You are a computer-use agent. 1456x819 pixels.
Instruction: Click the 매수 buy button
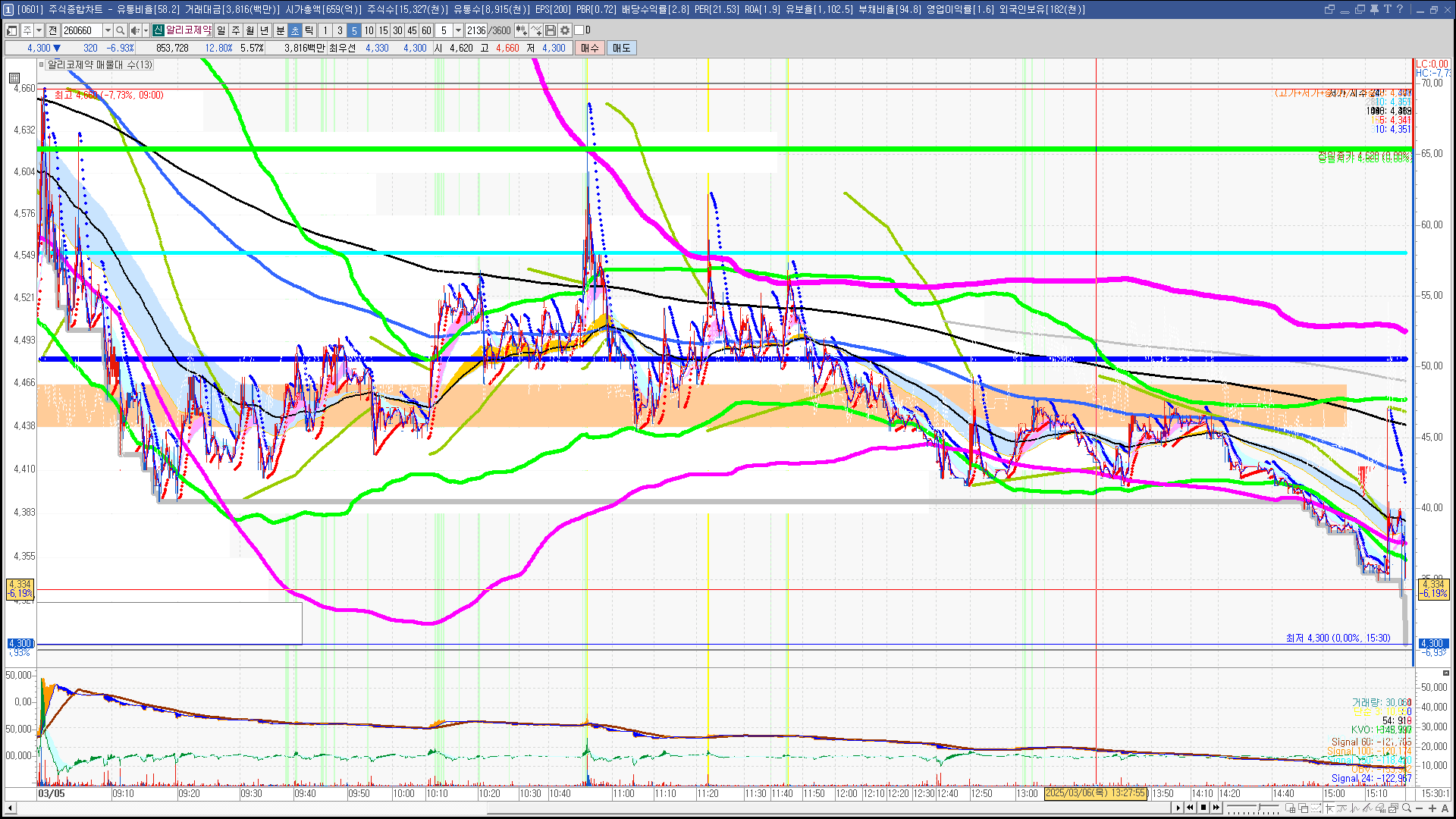589,48
